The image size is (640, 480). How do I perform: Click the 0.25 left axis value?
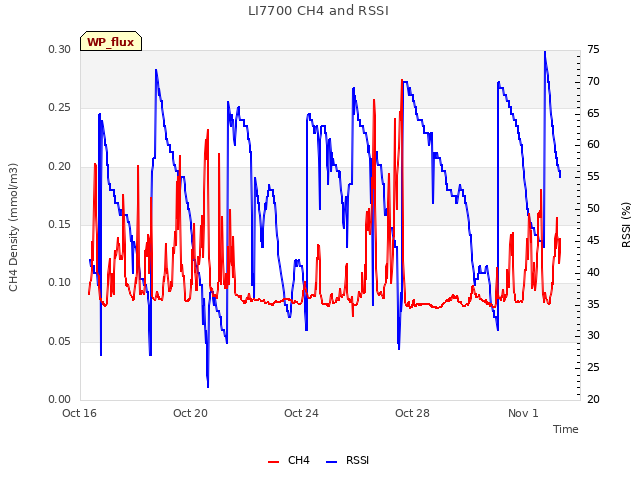pyautogui.click(x=60, y=108)
